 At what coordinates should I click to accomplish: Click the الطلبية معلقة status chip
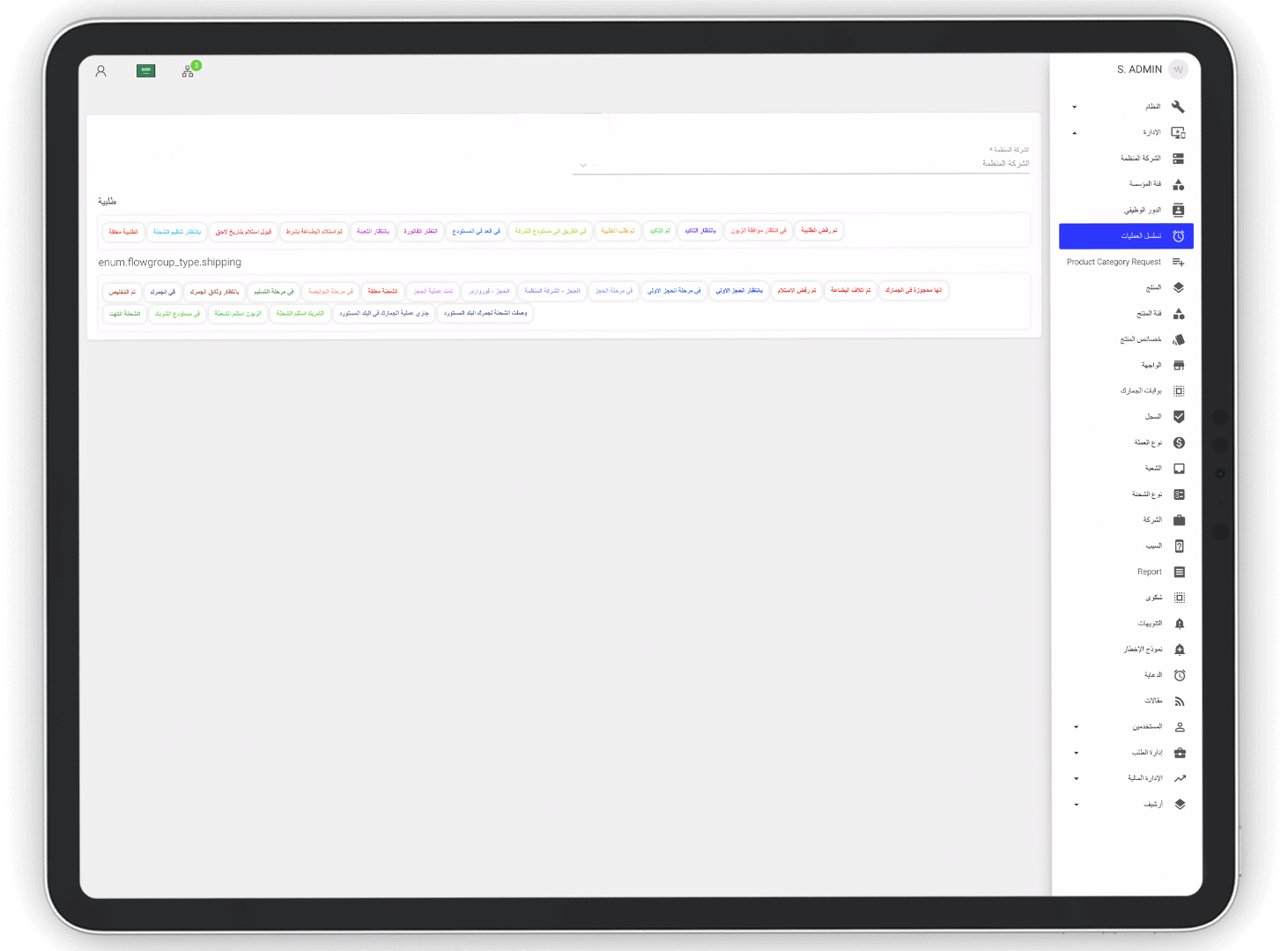coord(123,232)
